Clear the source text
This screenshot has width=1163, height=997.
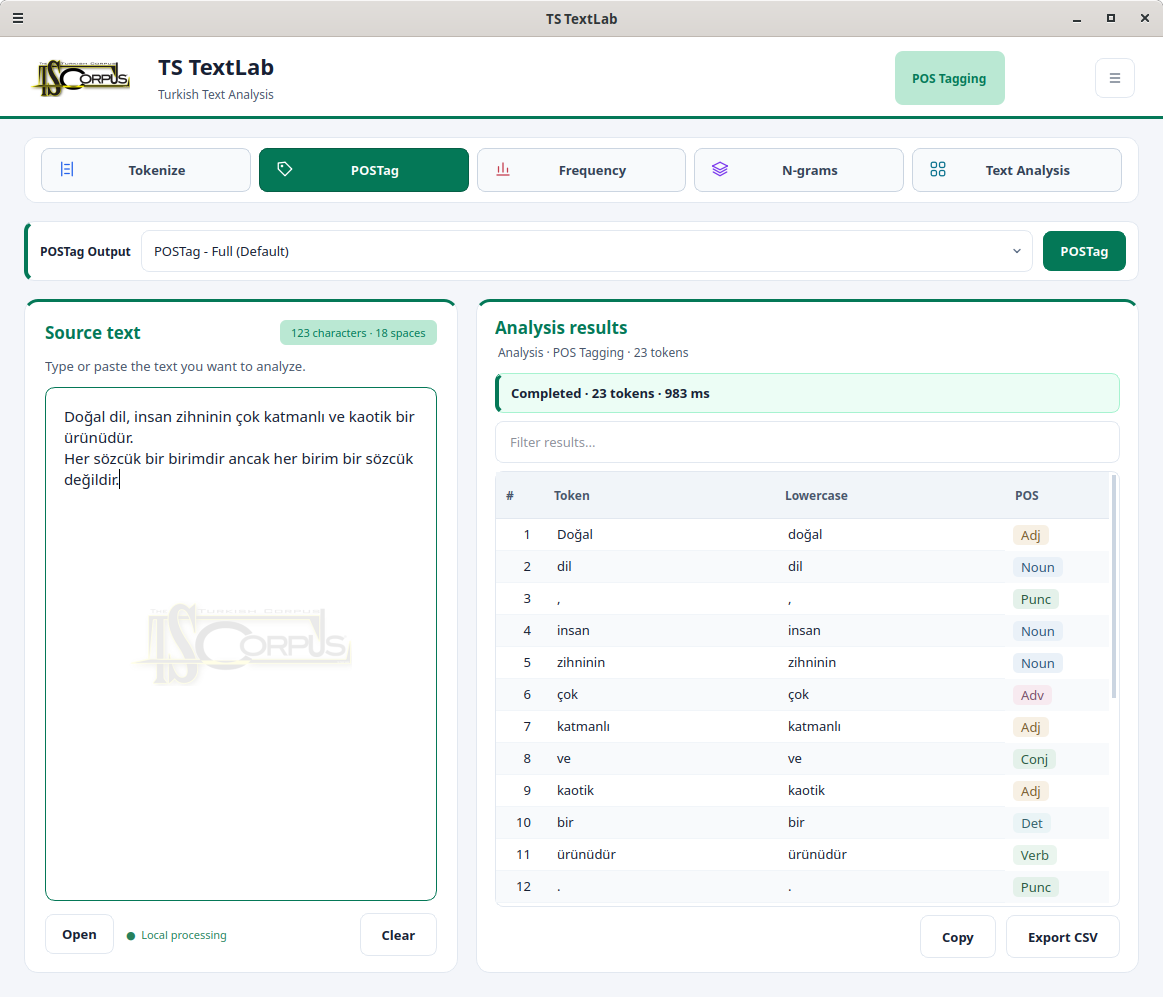pos(398,935)
